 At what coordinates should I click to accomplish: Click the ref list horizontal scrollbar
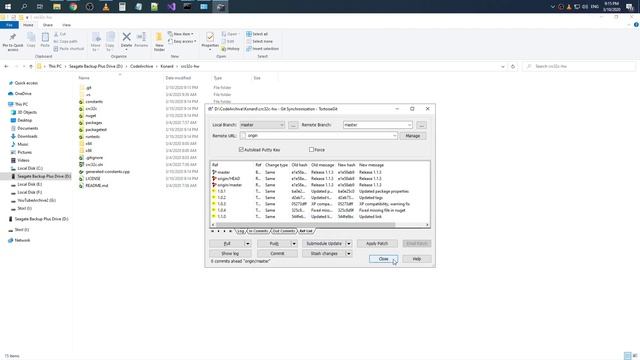[x=305, y=225]
